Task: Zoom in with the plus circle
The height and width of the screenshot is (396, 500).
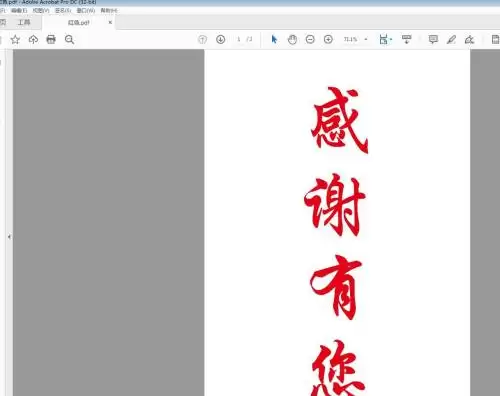Action: 328,39
